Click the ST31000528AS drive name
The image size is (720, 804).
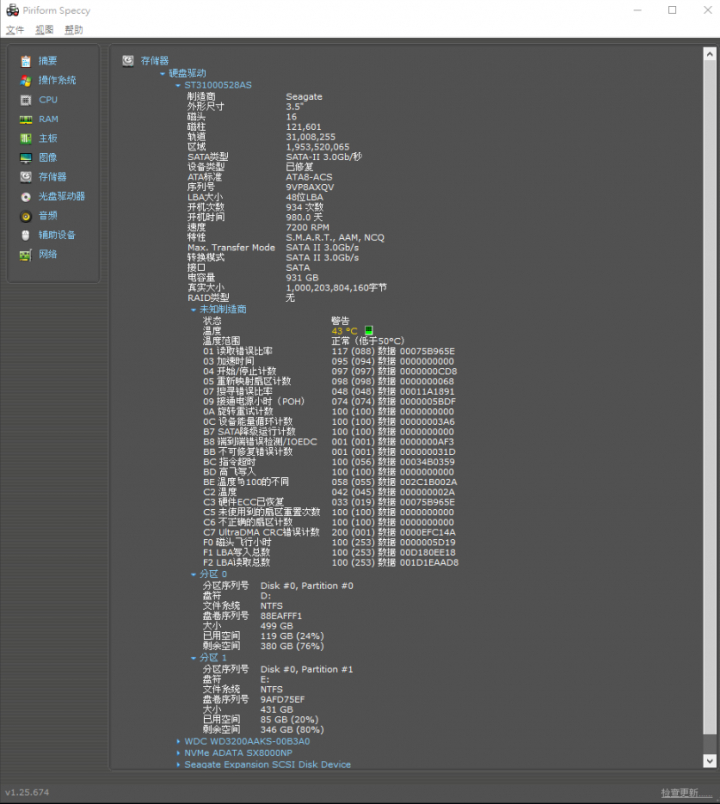click(x=218, y=85)
